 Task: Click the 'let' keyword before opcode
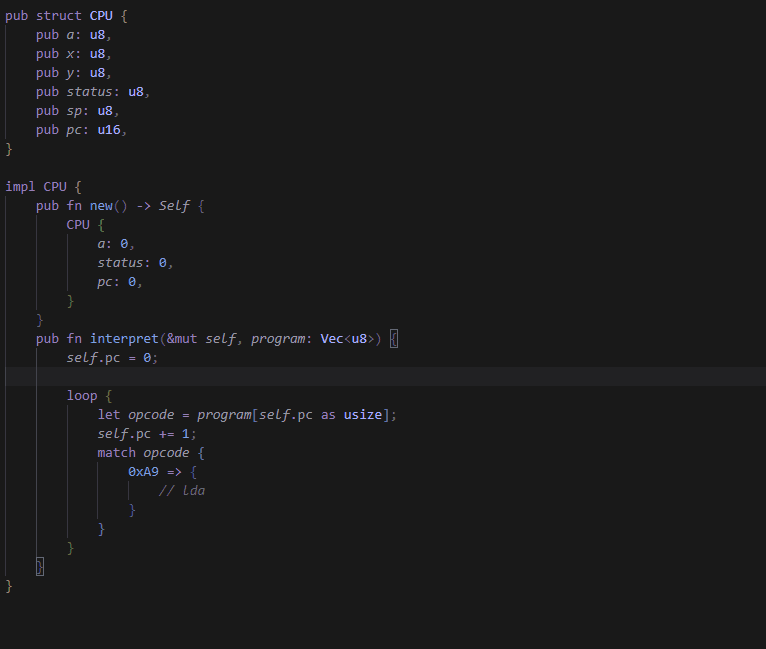[108, 415]
